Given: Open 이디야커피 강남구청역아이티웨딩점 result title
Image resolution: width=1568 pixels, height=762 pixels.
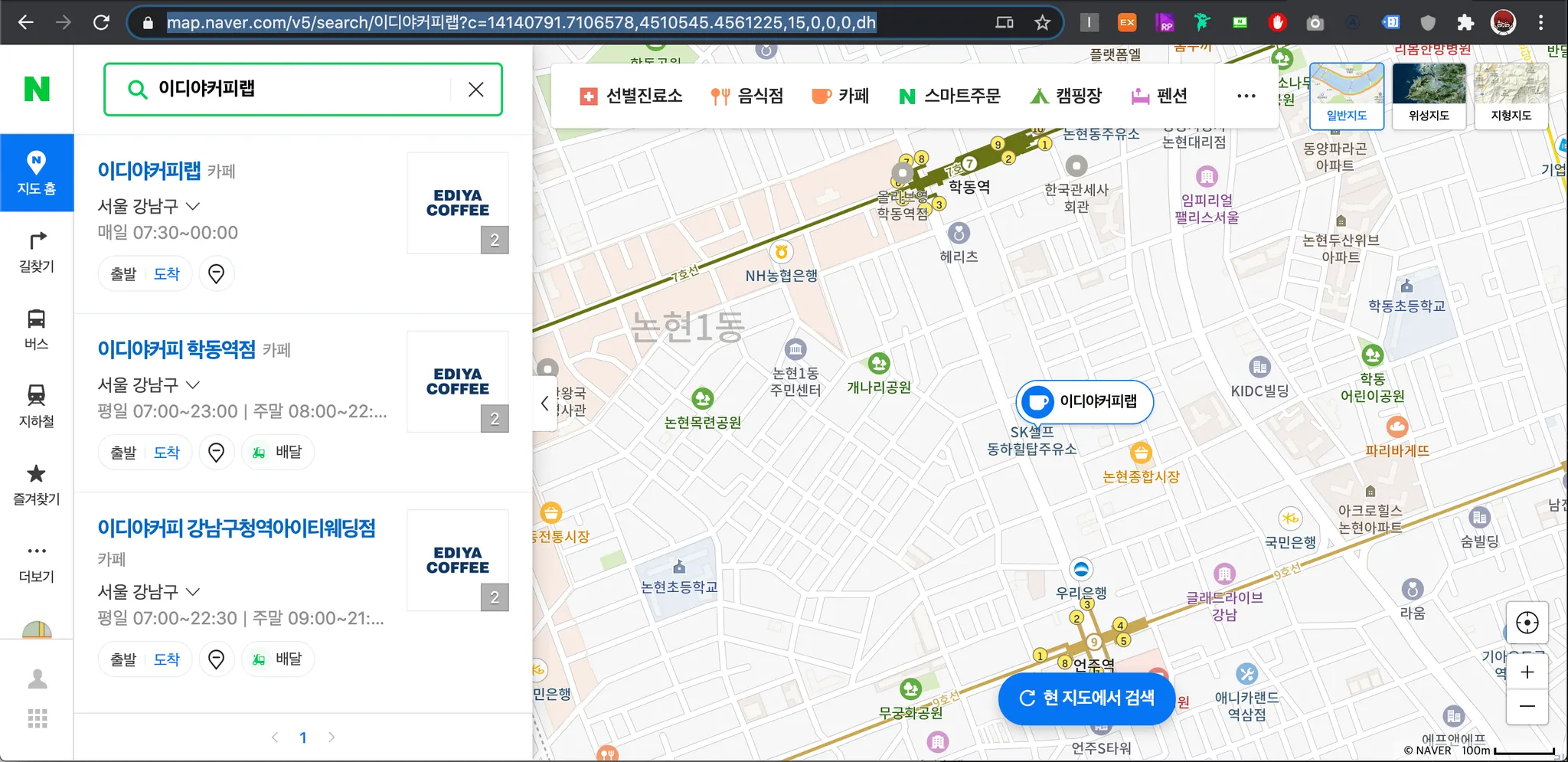Looking at the screenshot, I should (237, 528).
